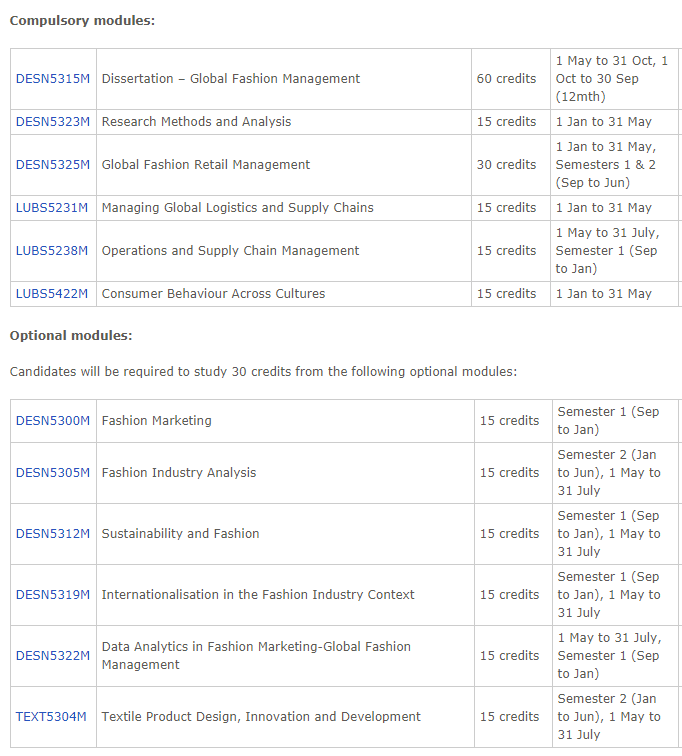The width and height of the screenshot is (682, 756).
Task: Open the LUBS5238M module link
Action: [53, 251]
